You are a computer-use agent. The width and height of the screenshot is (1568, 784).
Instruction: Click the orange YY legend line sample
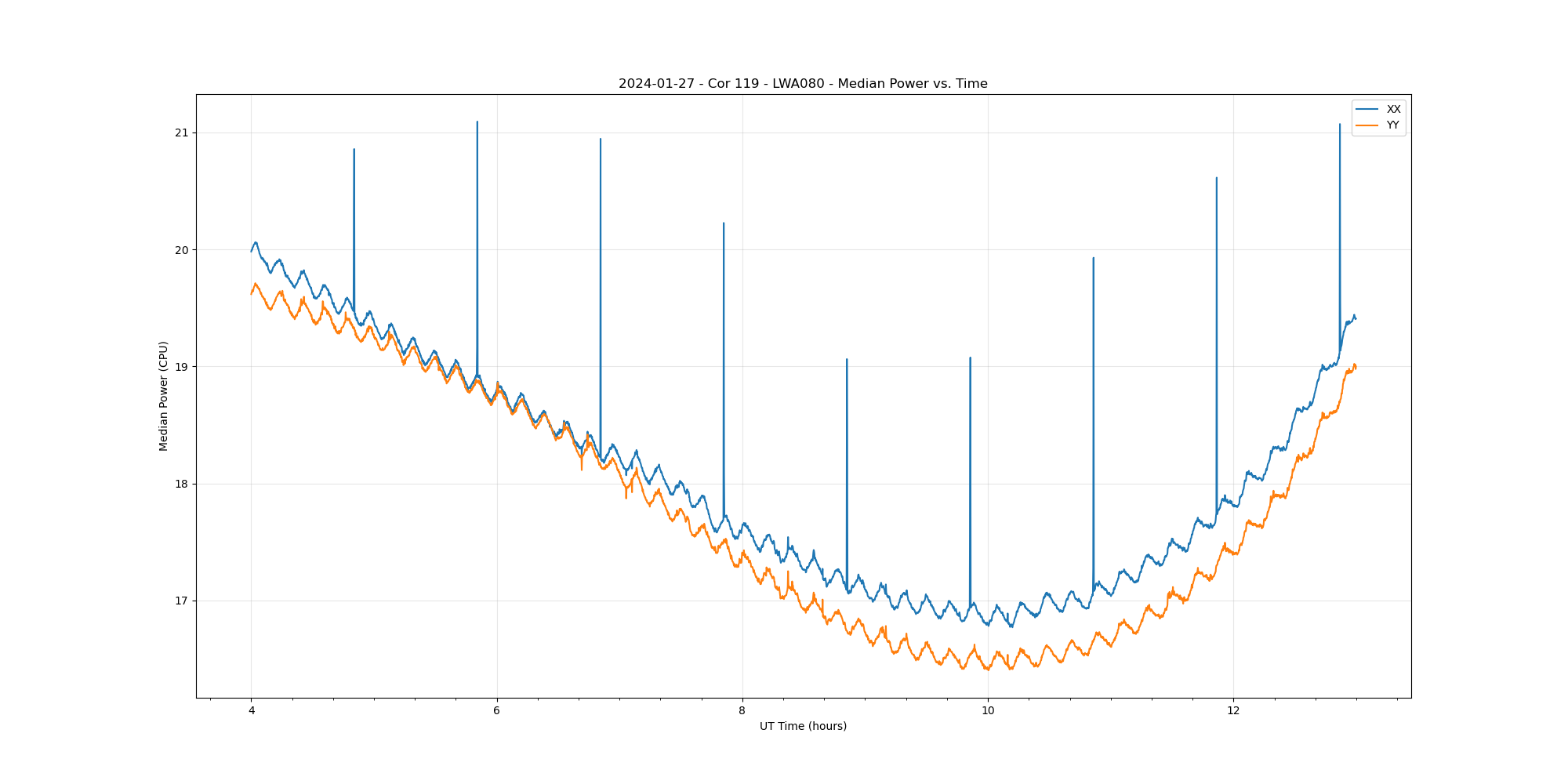(1367, 125)
